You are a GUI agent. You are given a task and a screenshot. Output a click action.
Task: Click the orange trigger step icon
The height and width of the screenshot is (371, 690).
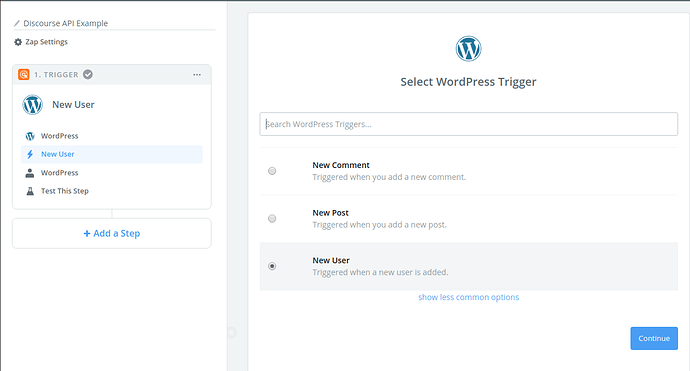[24, 74]
